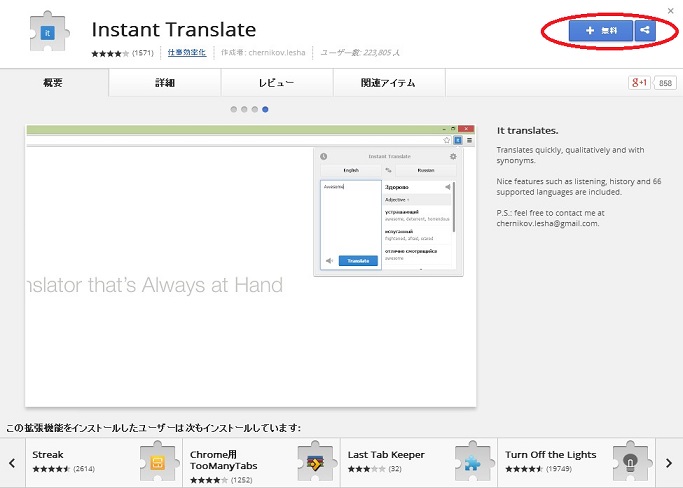683x488 pixels.
Task: Select the 概要 tab
Action: click(53, 82)
